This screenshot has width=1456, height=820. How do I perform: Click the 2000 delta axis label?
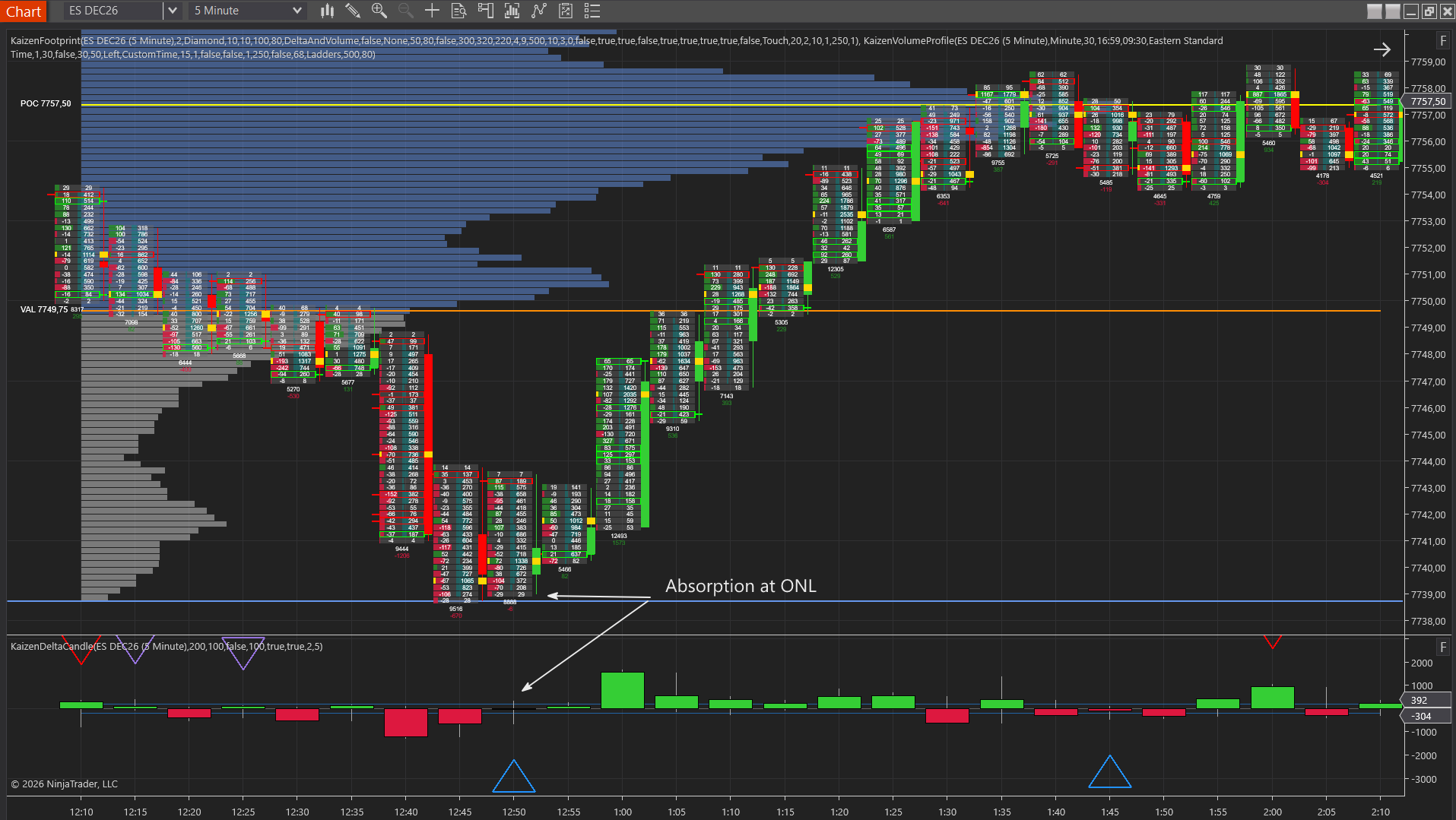(1422, 663)
